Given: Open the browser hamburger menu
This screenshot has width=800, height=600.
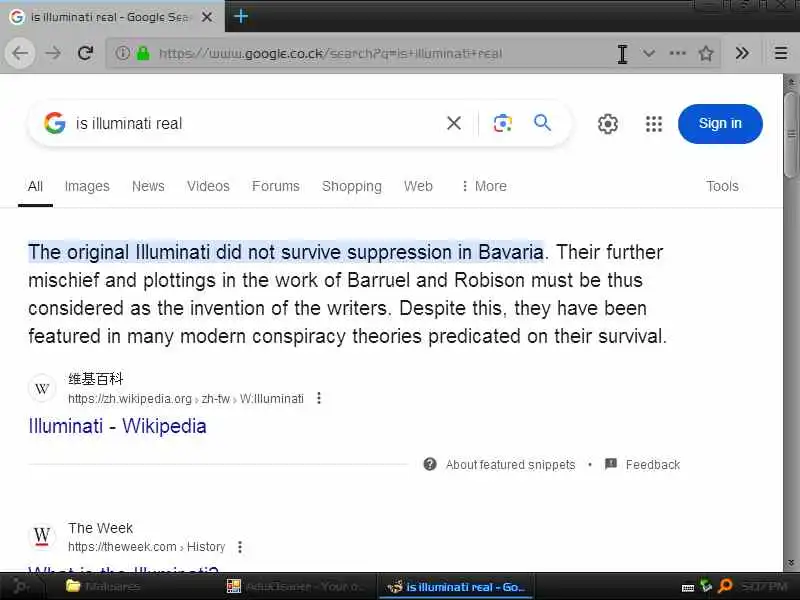Looking at the screenshot, I should pyautogui.click(x=781, y=53).
